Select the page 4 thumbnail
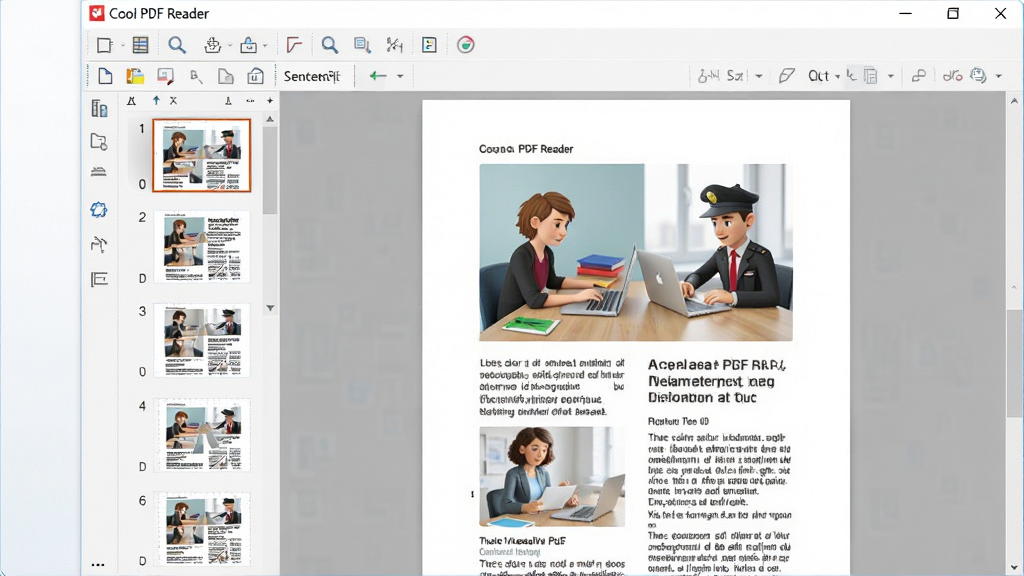Screen dimensions: 1024x576 point(202,435)
